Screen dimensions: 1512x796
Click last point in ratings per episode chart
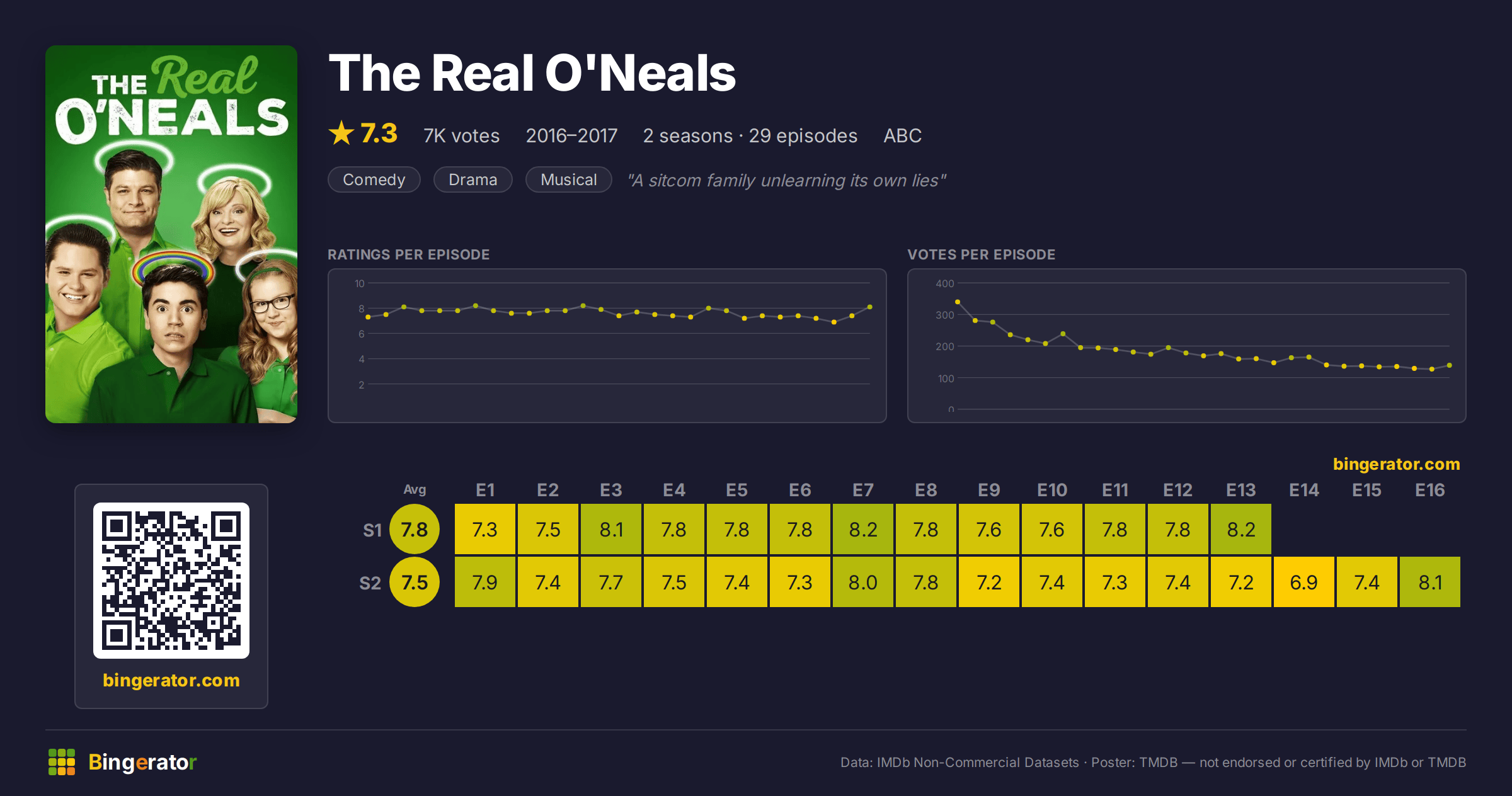870,307
